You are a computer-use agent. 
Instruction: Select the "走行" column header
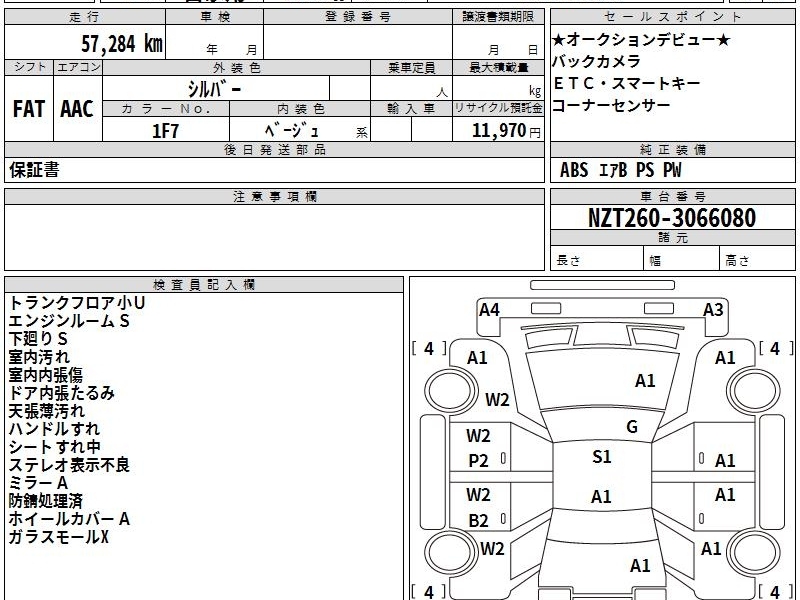point(85,17)
